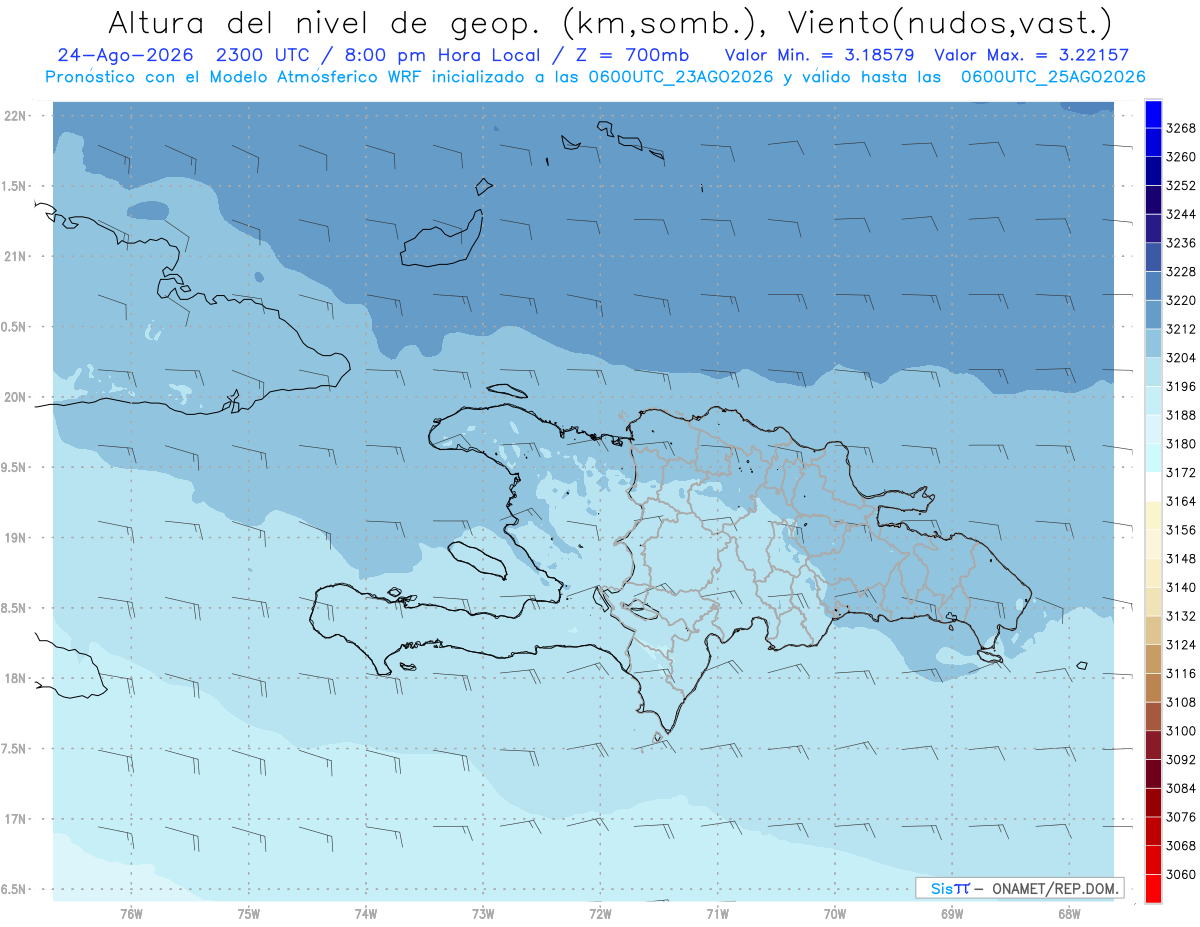Click the longitude label 70W
This screenshot has width=1200, height=927.
coord(834,914)
